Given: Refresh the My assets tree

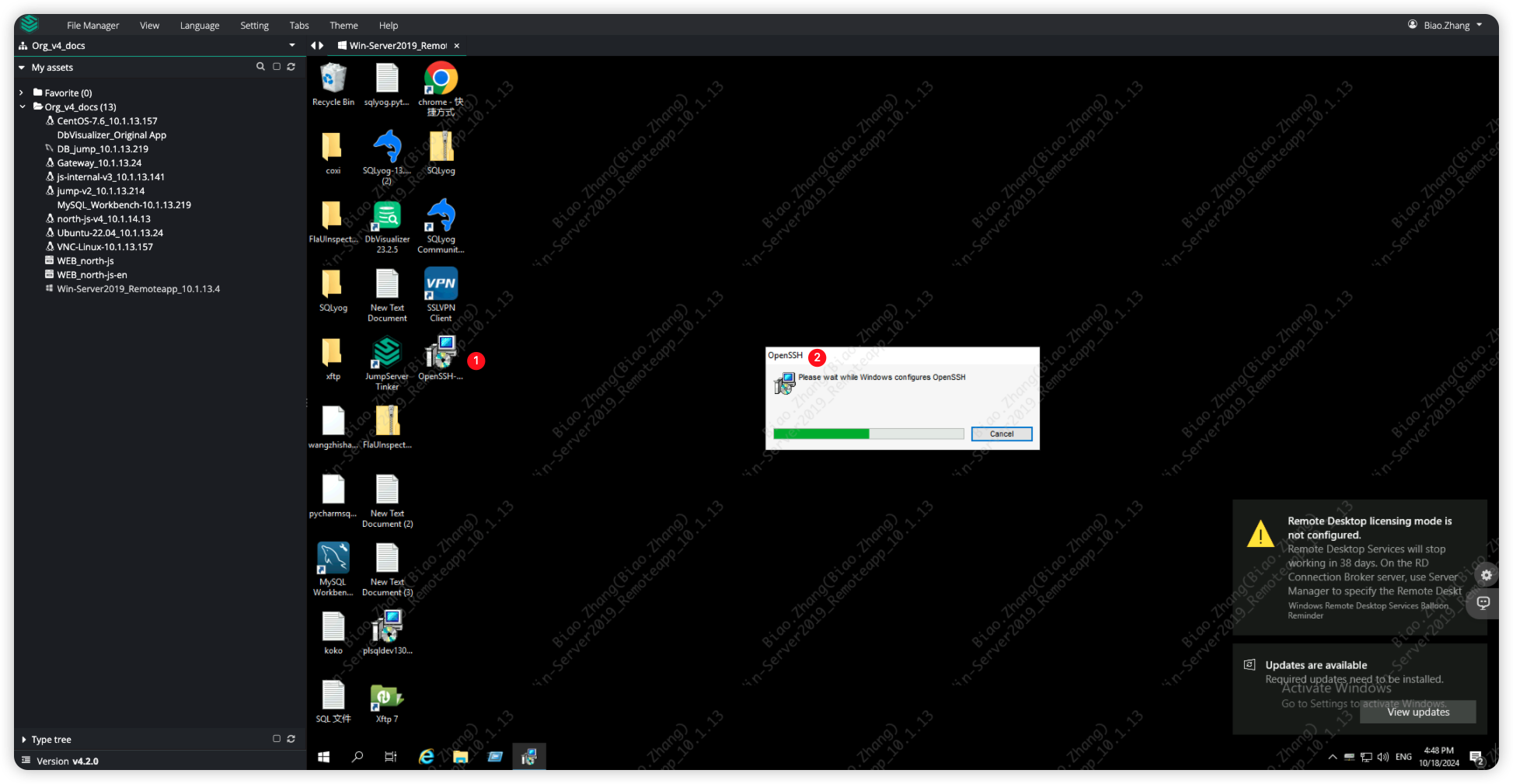Looking at the screenshot, I should pos(291,67).
